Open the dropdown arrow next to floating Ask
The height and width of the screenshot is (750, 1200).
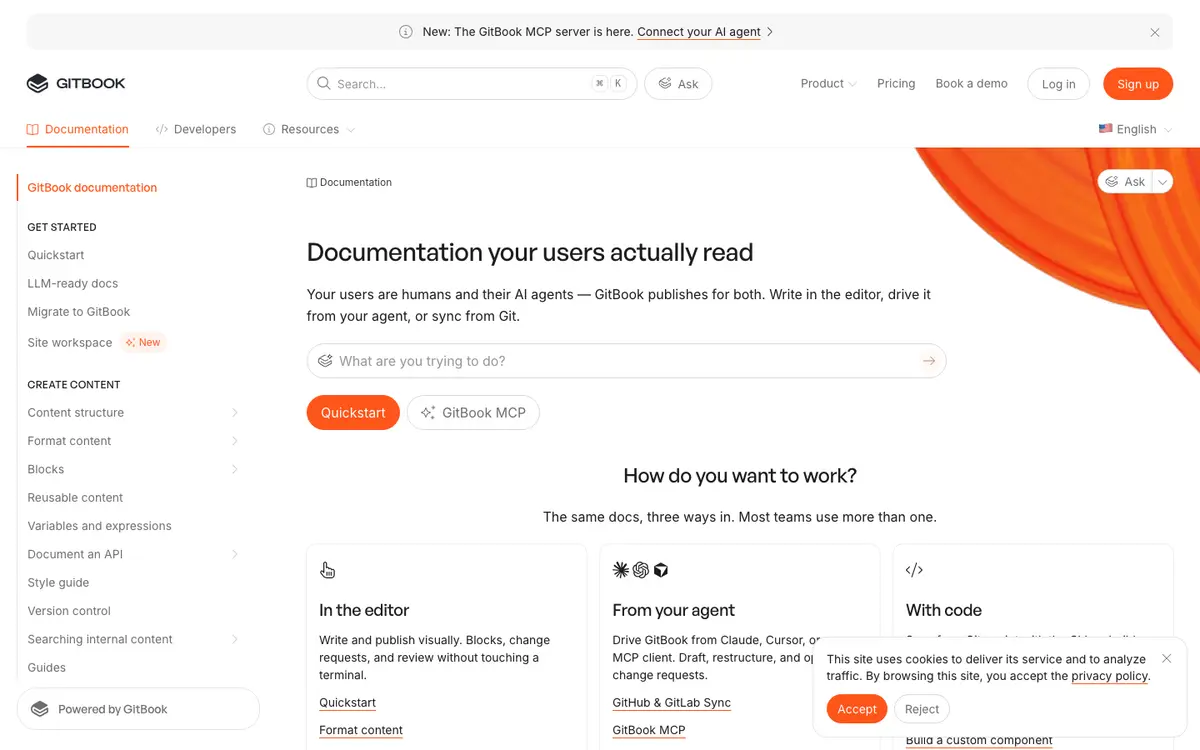[x=1162, y=182]
